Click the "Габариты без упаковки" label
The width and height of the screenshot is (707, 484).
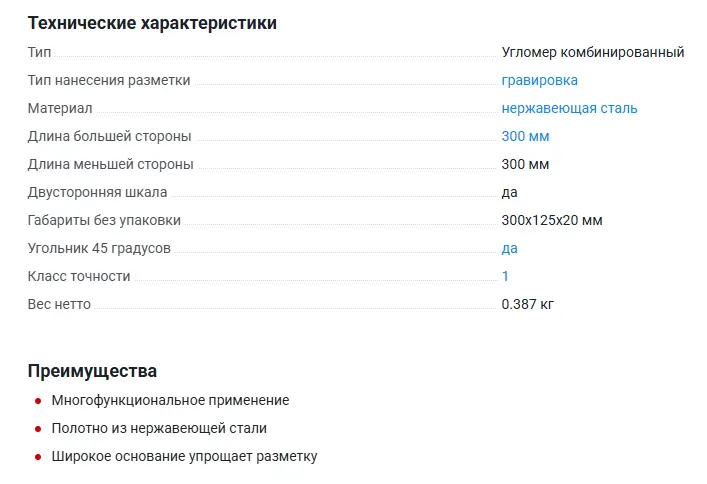pos(104,220)
